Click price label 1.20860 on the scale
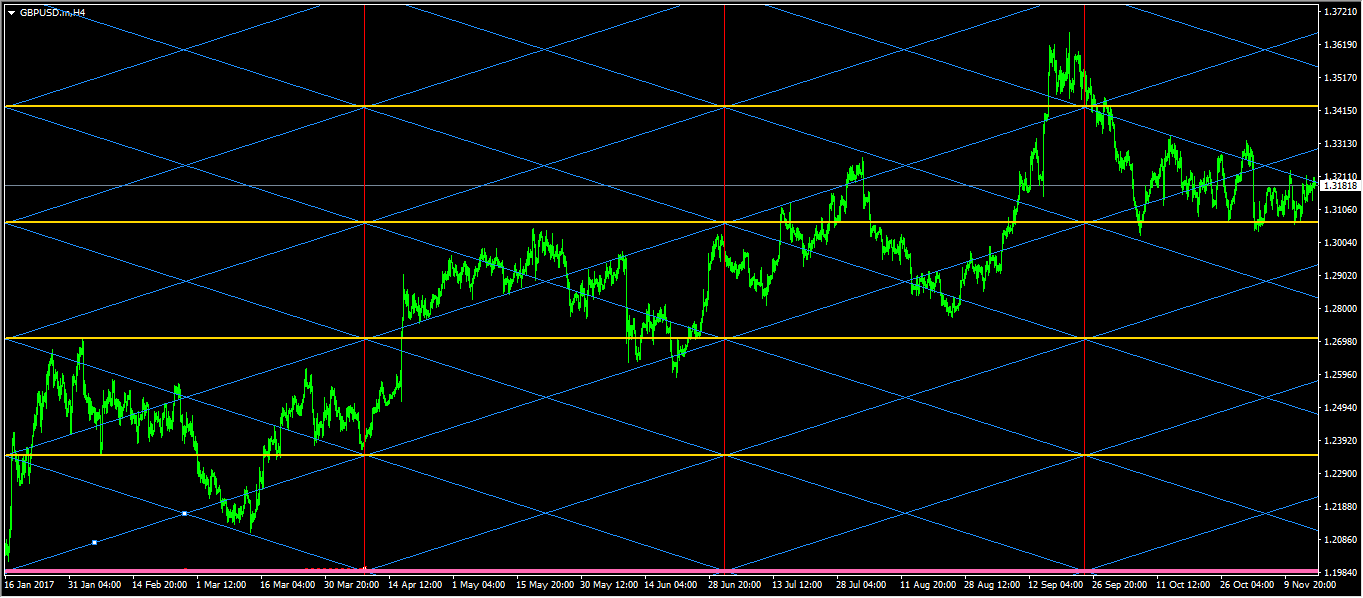 point(1338,539)
